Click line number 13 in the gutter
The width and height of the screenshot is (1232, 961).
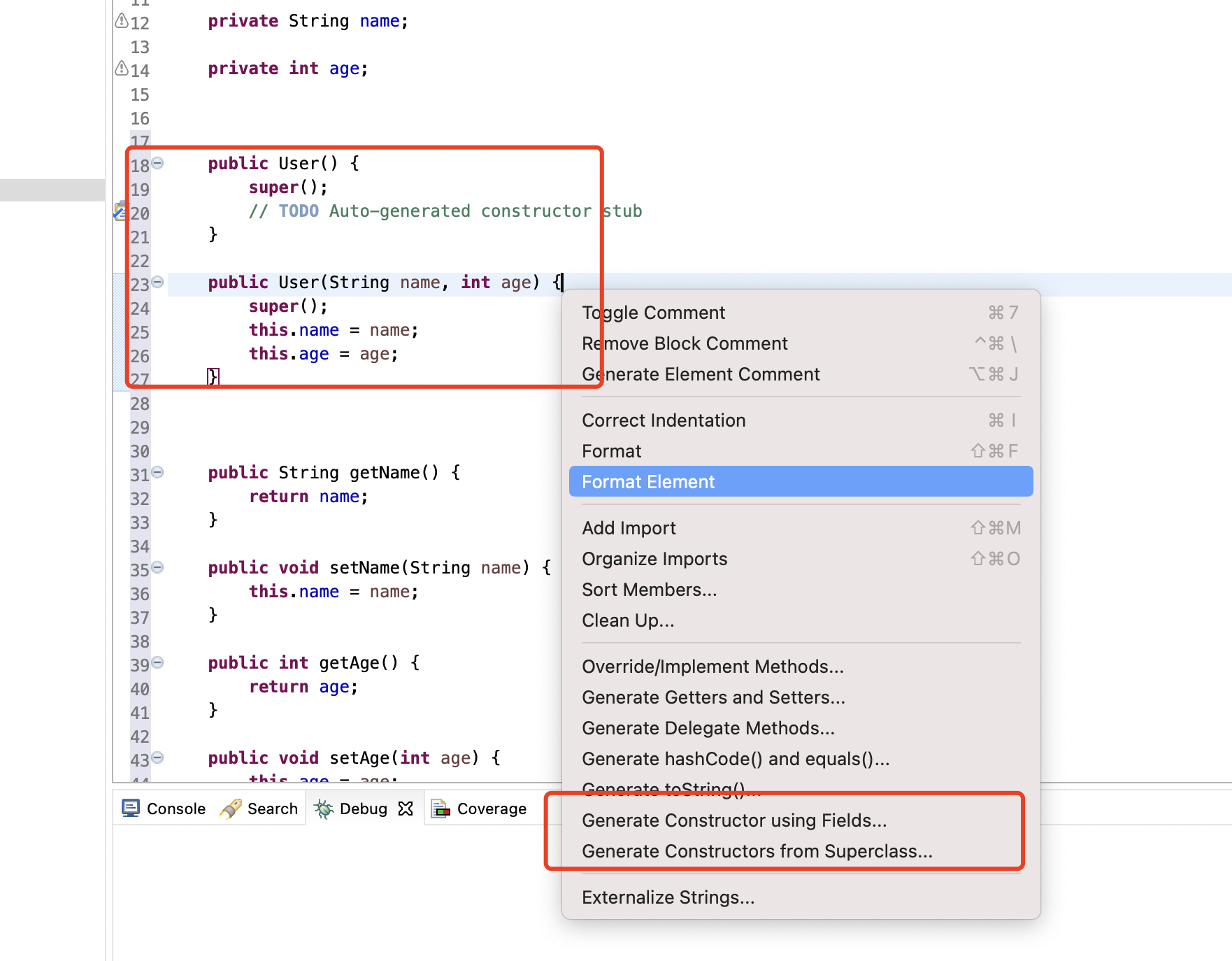(140, 47)
